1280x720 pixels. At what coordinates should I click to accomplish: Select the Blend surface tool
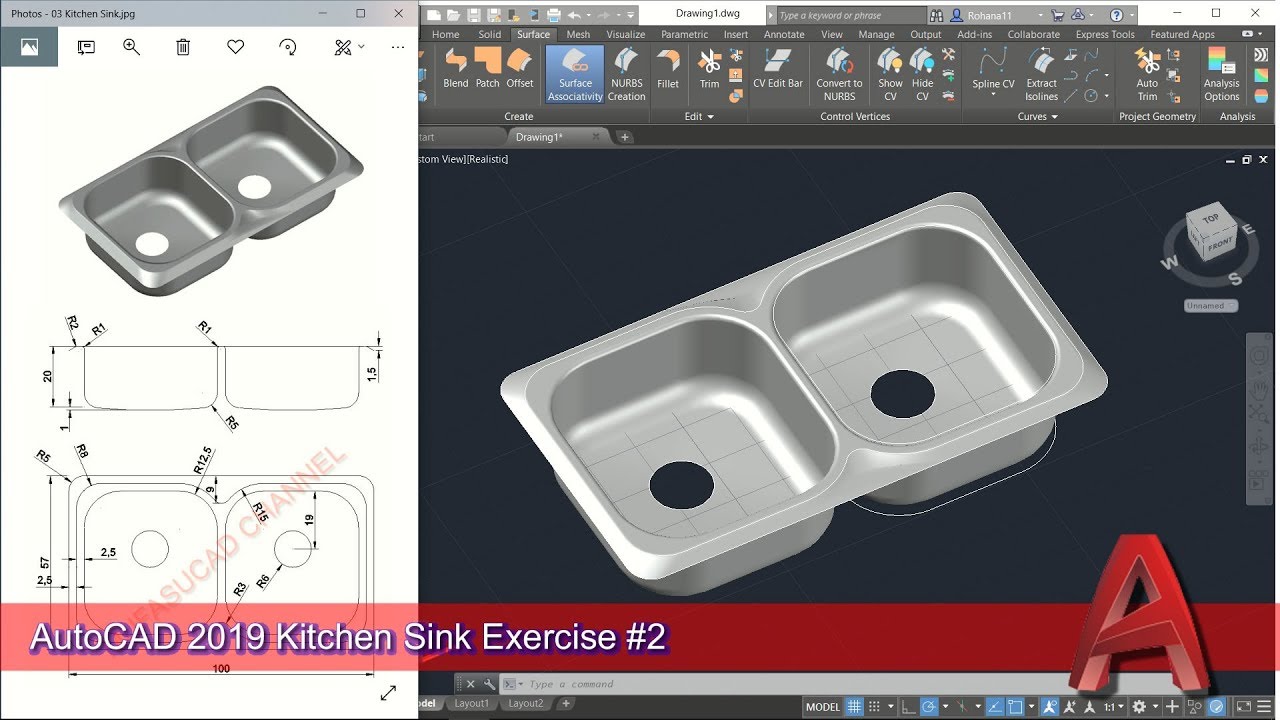point(455,70)
